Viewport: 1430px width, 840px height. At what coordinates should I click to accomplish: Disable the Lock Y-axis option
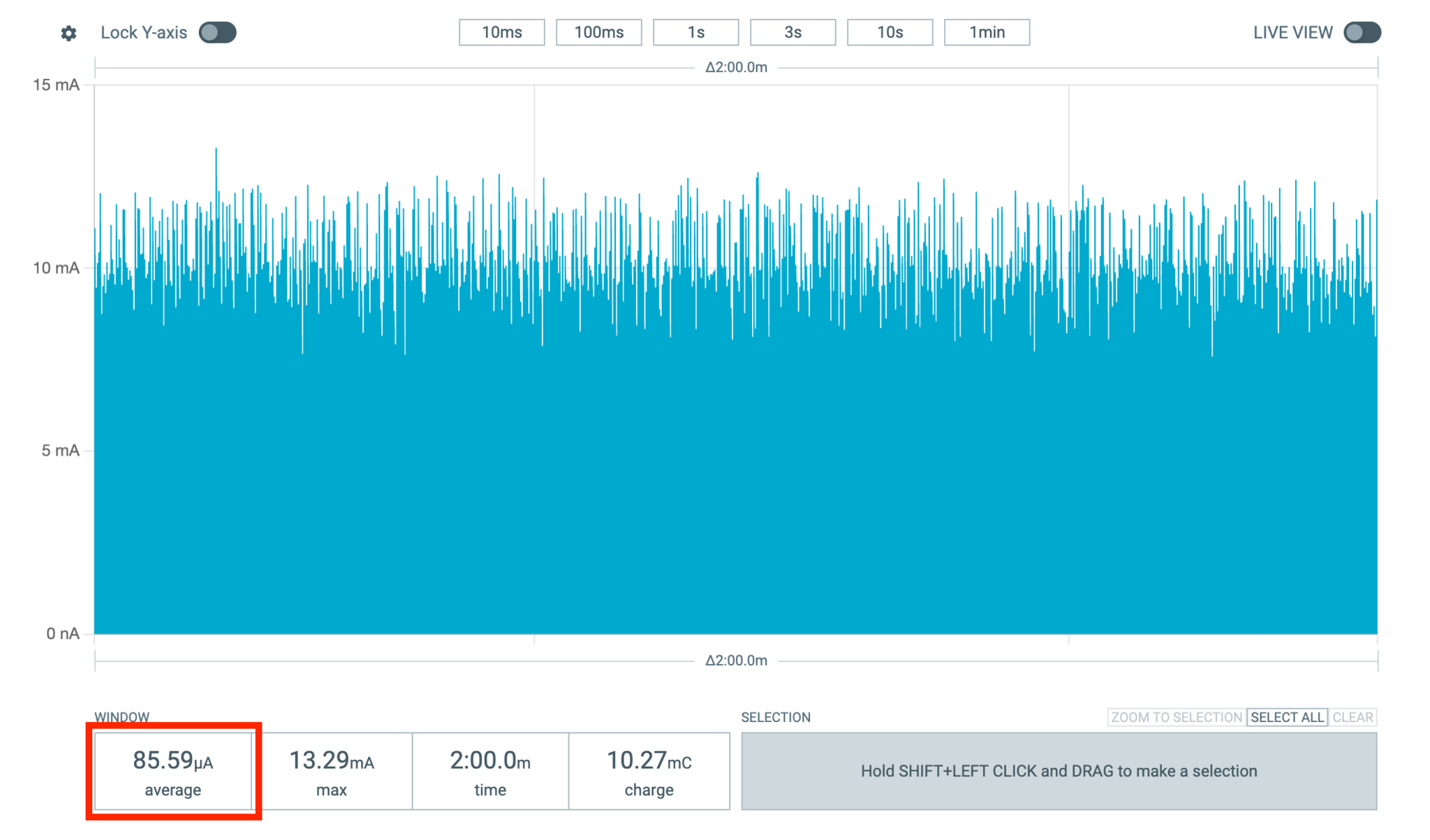coord(217,32)
